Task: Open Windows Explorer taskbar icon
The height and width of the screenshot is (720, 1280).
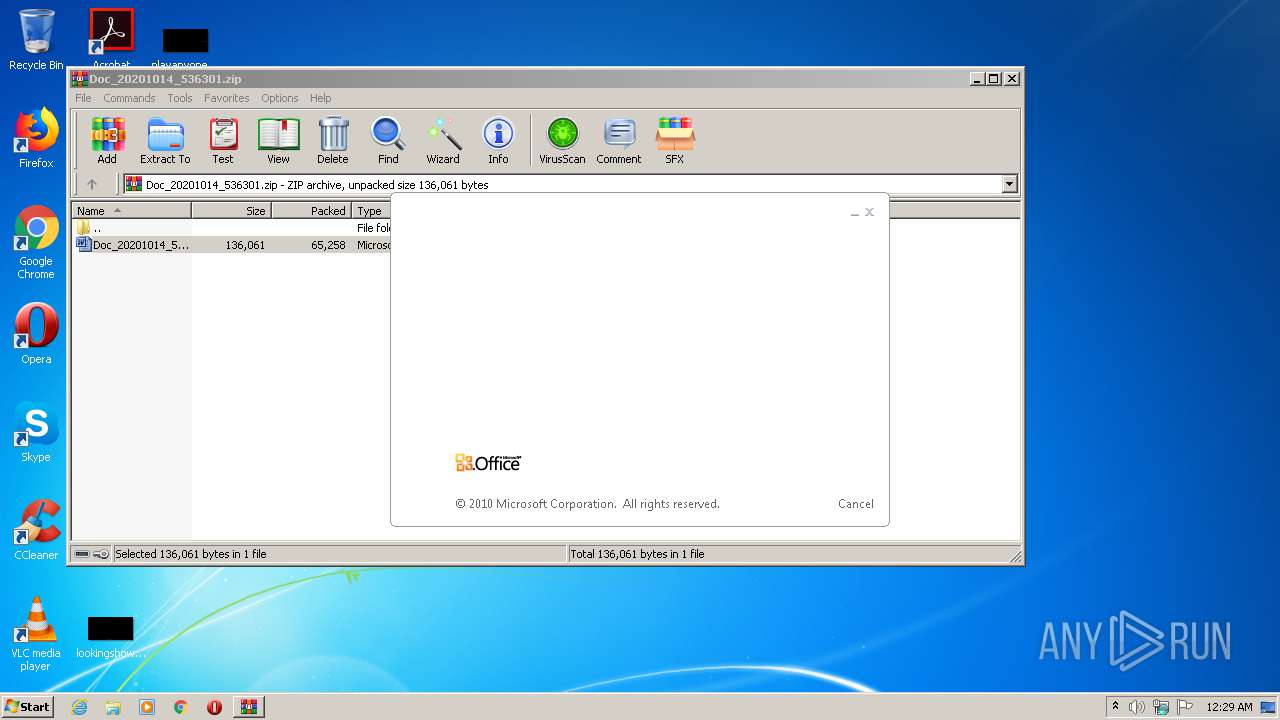Action: (113, 707)
